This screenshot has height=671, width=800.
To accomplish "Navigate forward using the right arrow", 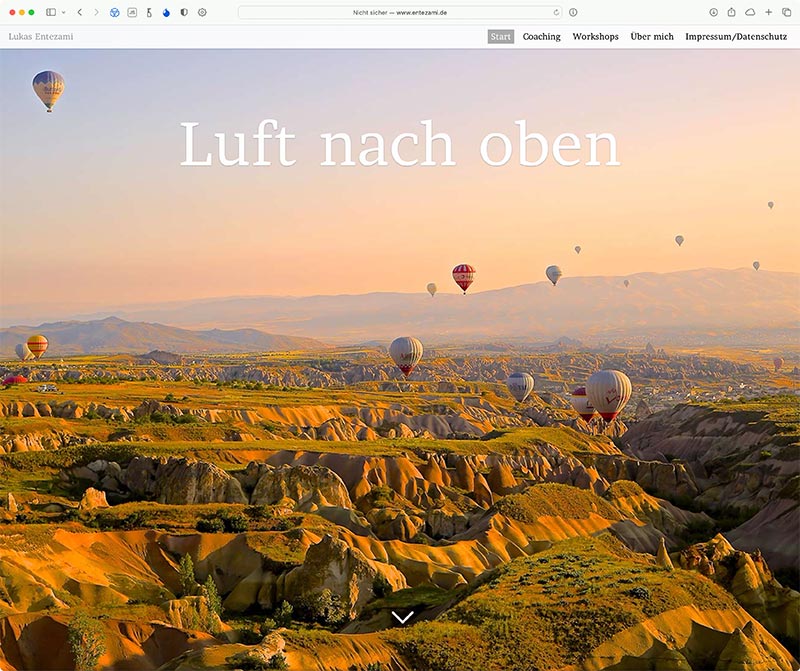I will (96, 12).
